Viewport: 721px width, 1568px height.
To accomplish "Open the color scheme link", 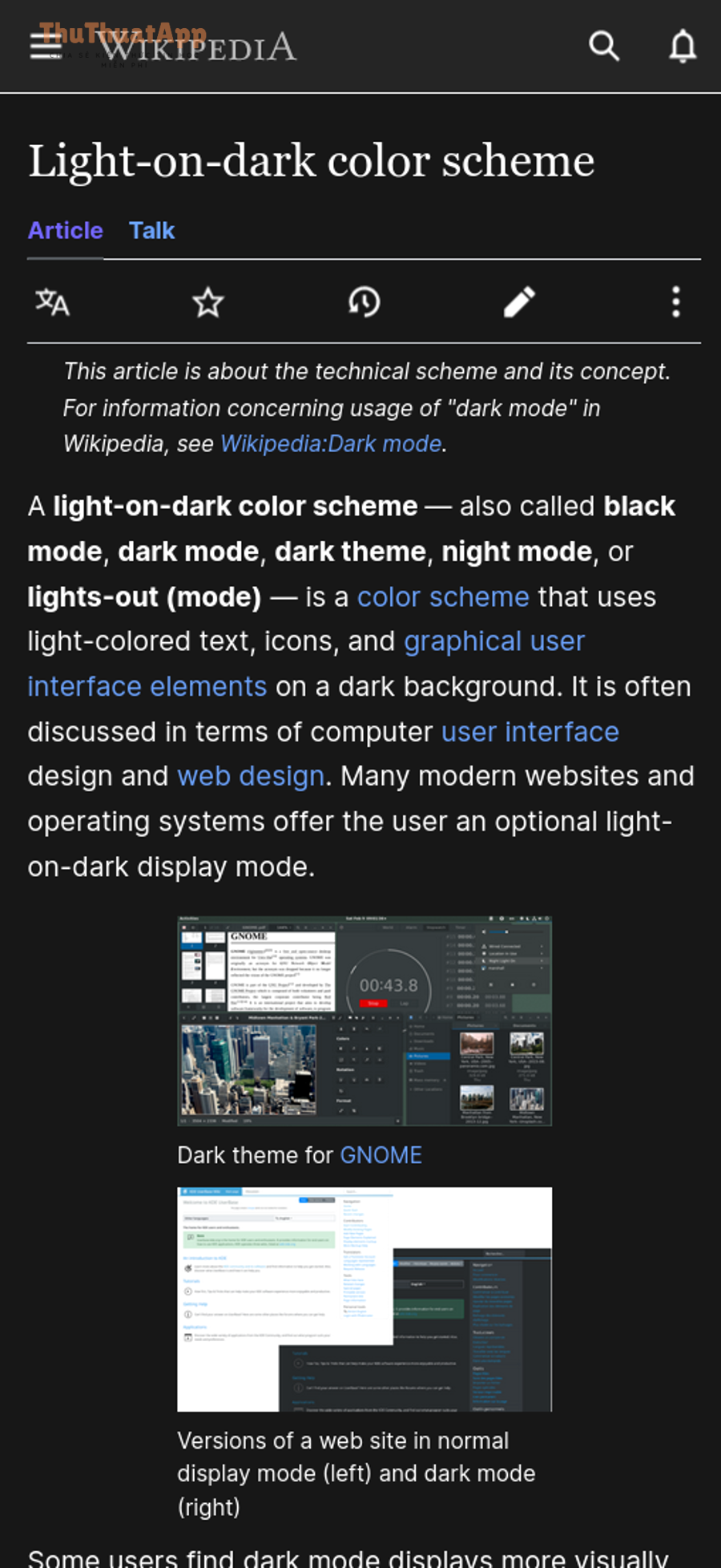I will 443,596.
